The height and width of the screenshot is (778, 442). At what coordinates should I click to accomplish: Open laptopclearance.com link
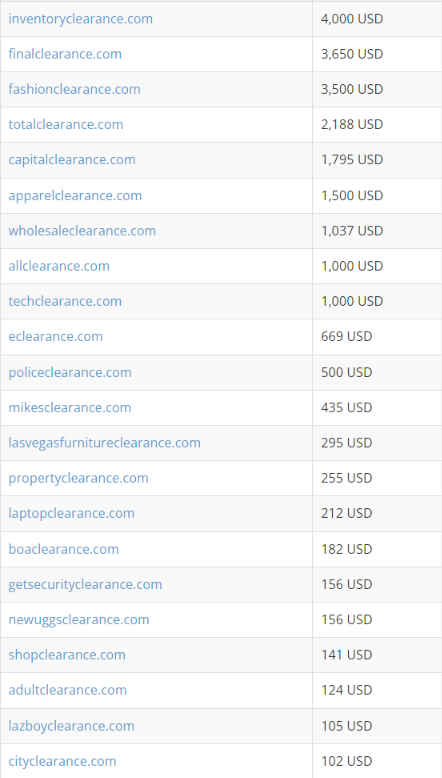coord(71,513)
